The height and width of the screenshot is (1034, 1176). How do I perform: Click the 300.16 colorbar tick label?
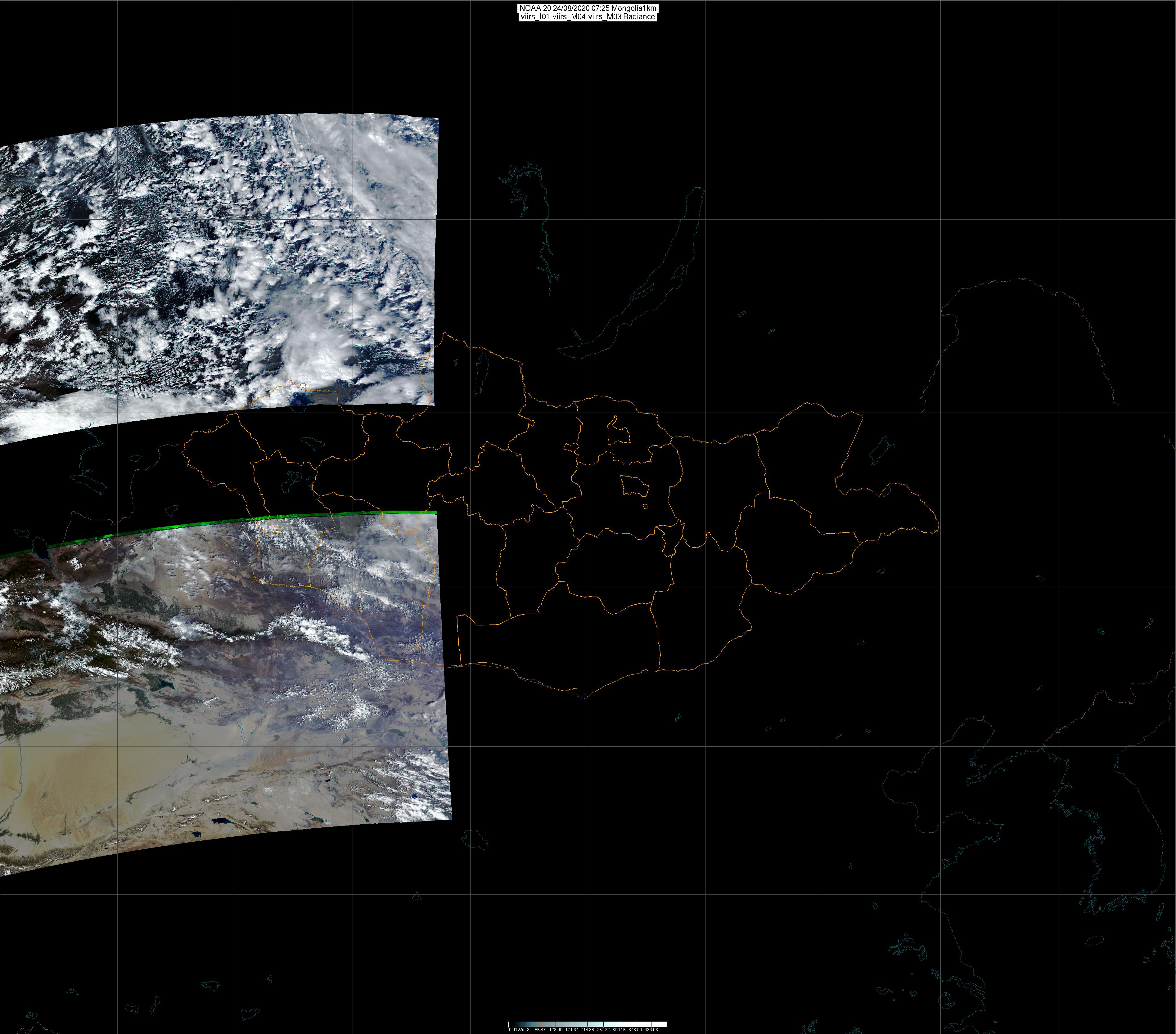[x=619, y=1030]
